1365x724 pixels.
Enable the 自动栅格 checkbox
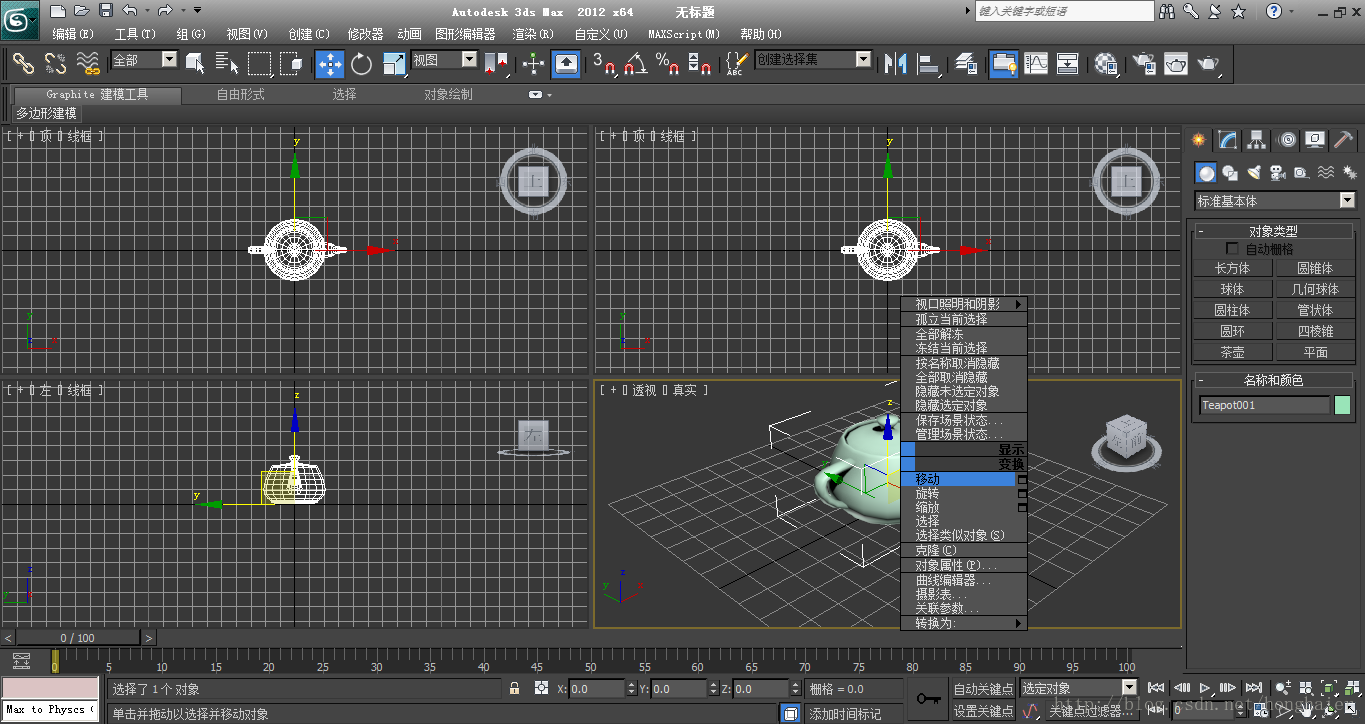1232,249
